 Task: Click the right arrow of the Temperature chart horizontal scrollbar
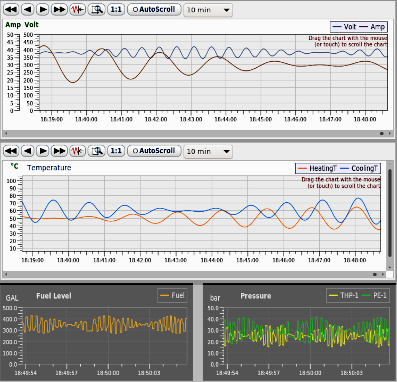tap(383, 275)
